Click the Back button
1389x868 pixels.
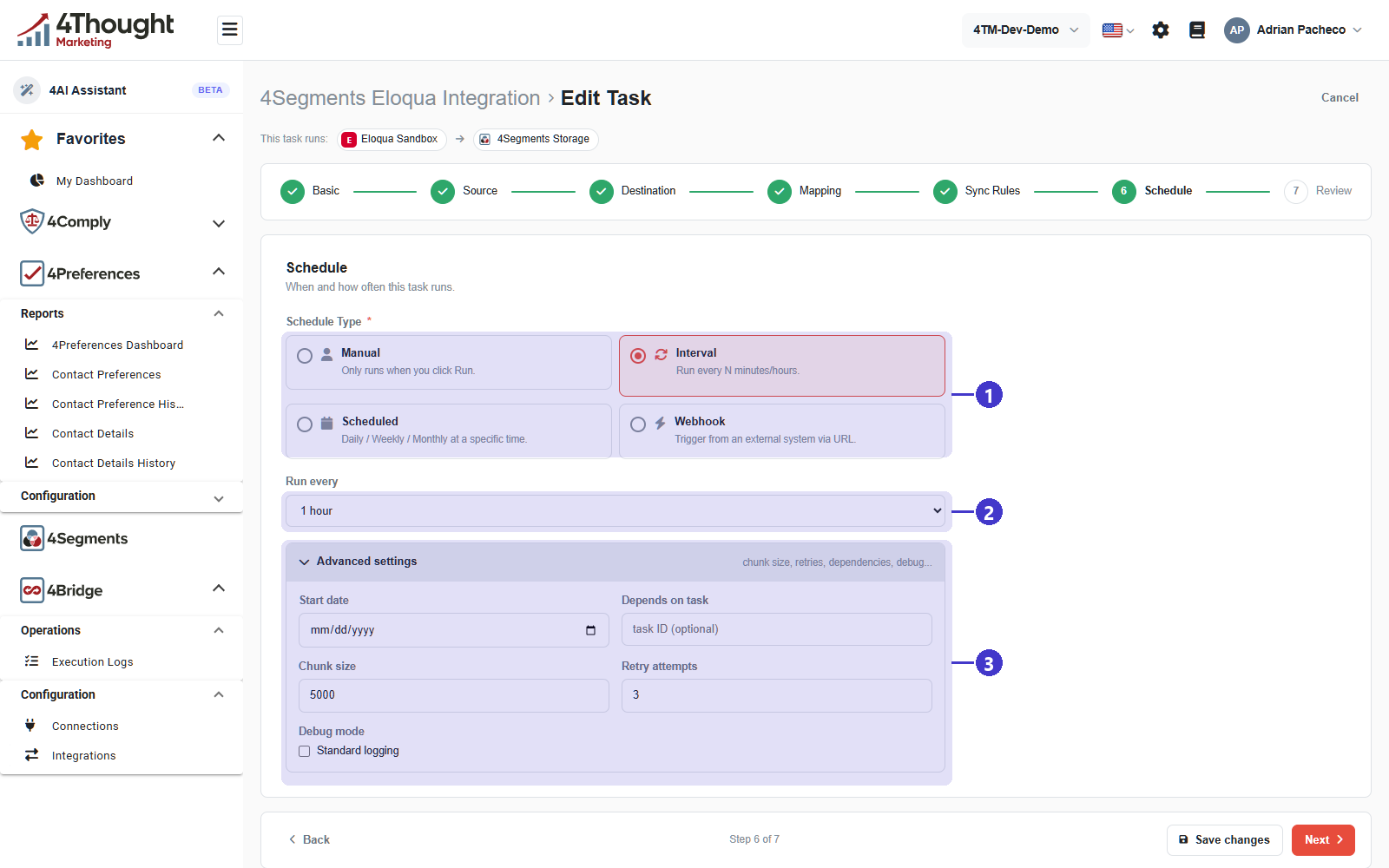point(309,839)
